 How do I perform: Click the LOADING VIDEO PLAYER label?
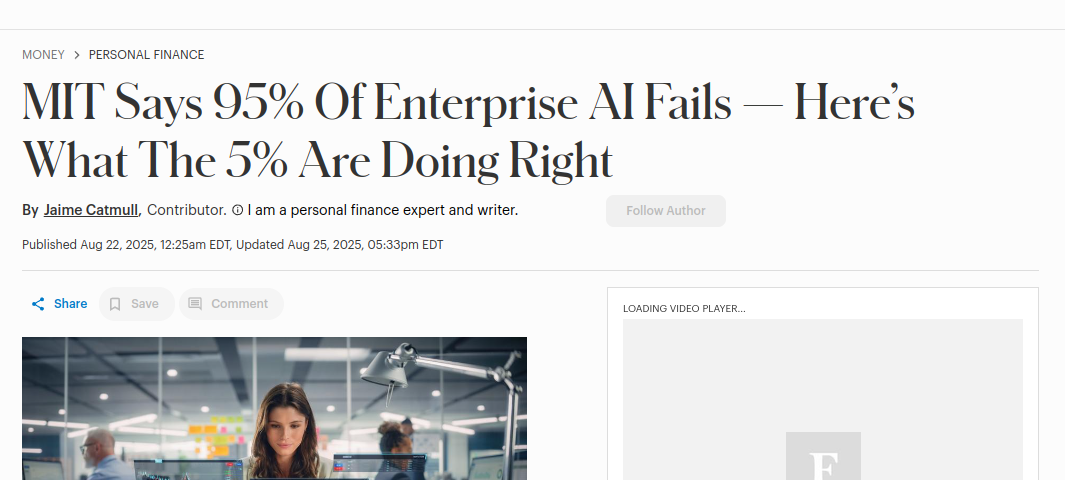(x=684, y=308)
